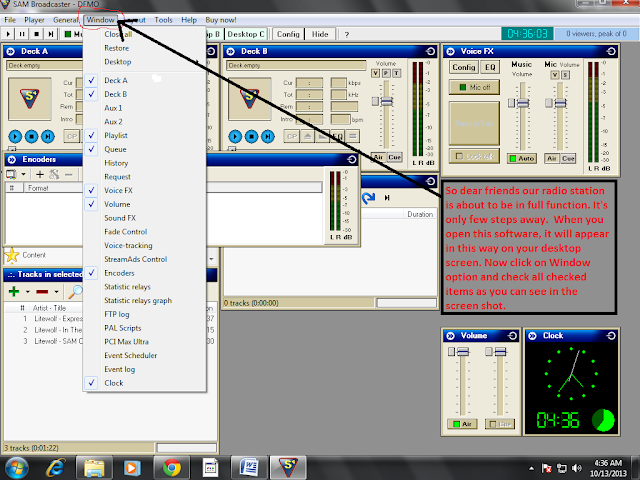The height and width of the screenshot is (480, 640).
Task: Open the Help menu
Action: pyautogui.click(x=189, y=20)
